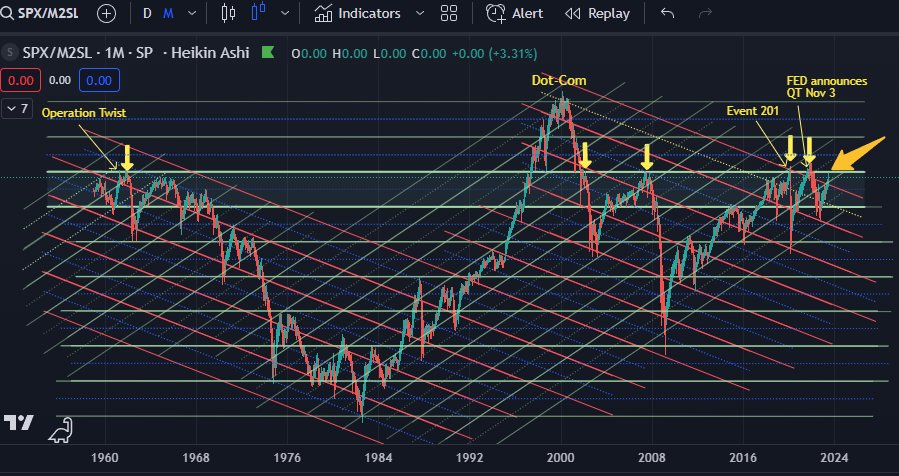899x476 pixels.
Task: Click the 1992 label on the time axis
Action: tap(470, 457)
